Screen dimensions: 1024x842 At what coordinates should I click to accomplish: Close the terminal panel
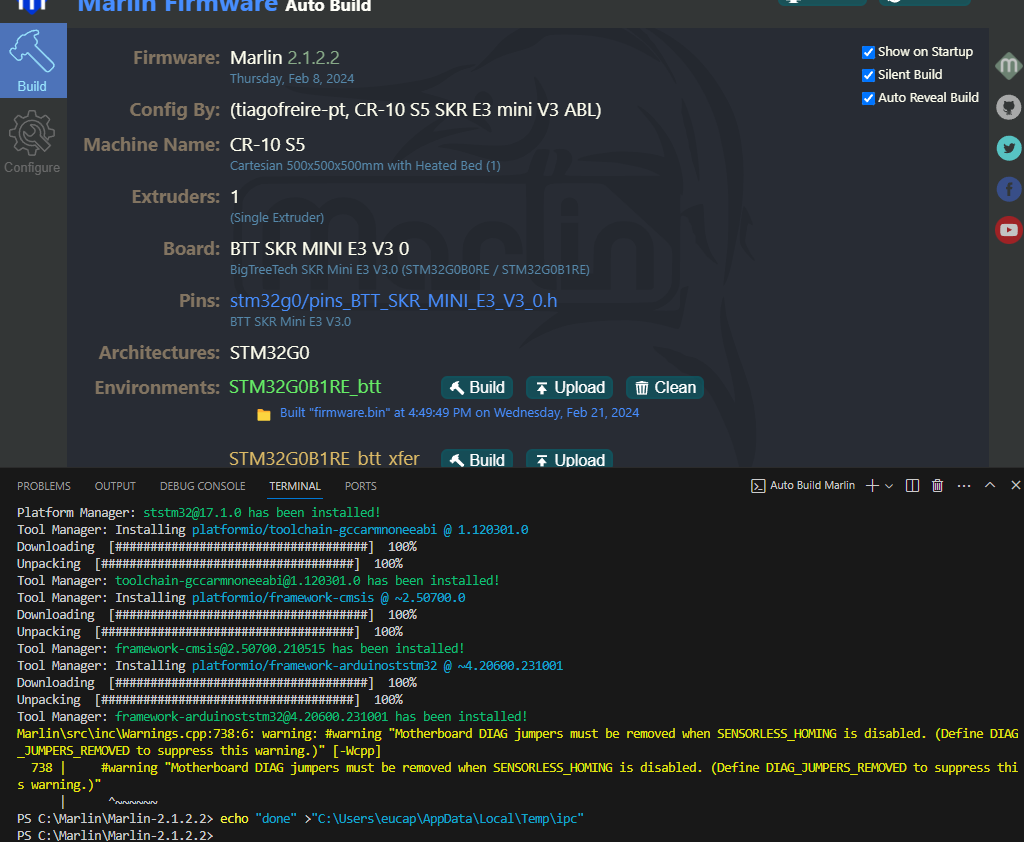(x=1015, y=485)
